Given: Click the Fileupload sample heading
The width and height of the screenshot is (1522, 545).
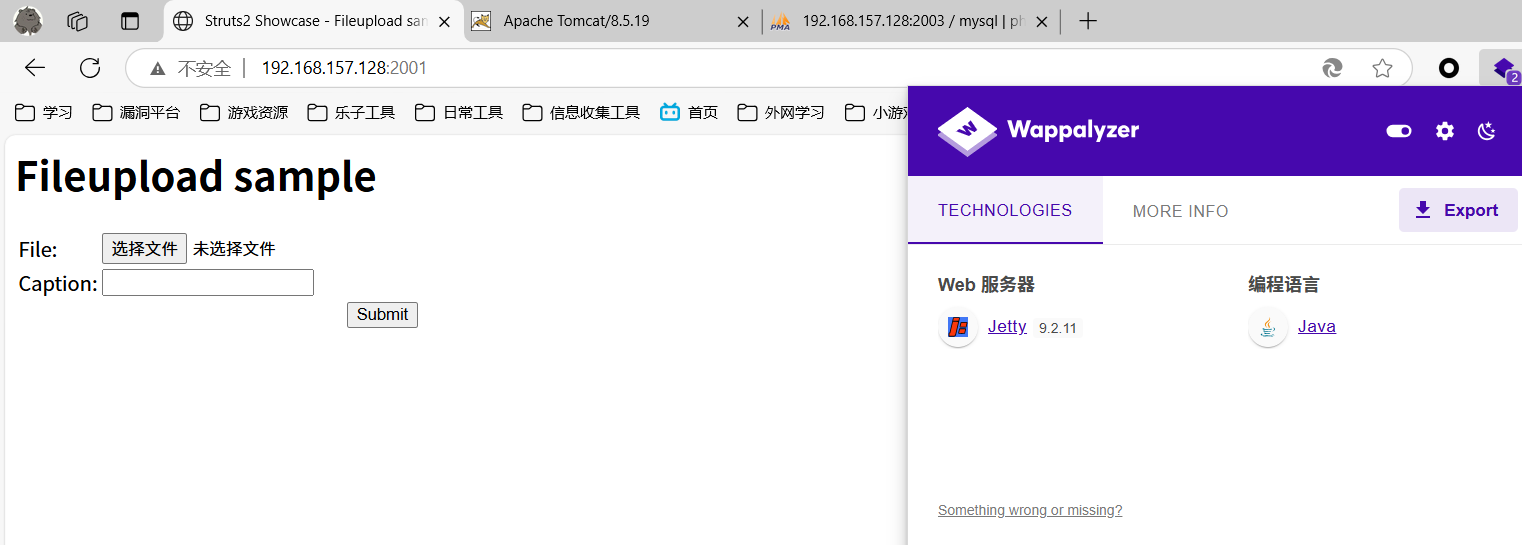Looking at the screenshot, I should pos(196,176).
